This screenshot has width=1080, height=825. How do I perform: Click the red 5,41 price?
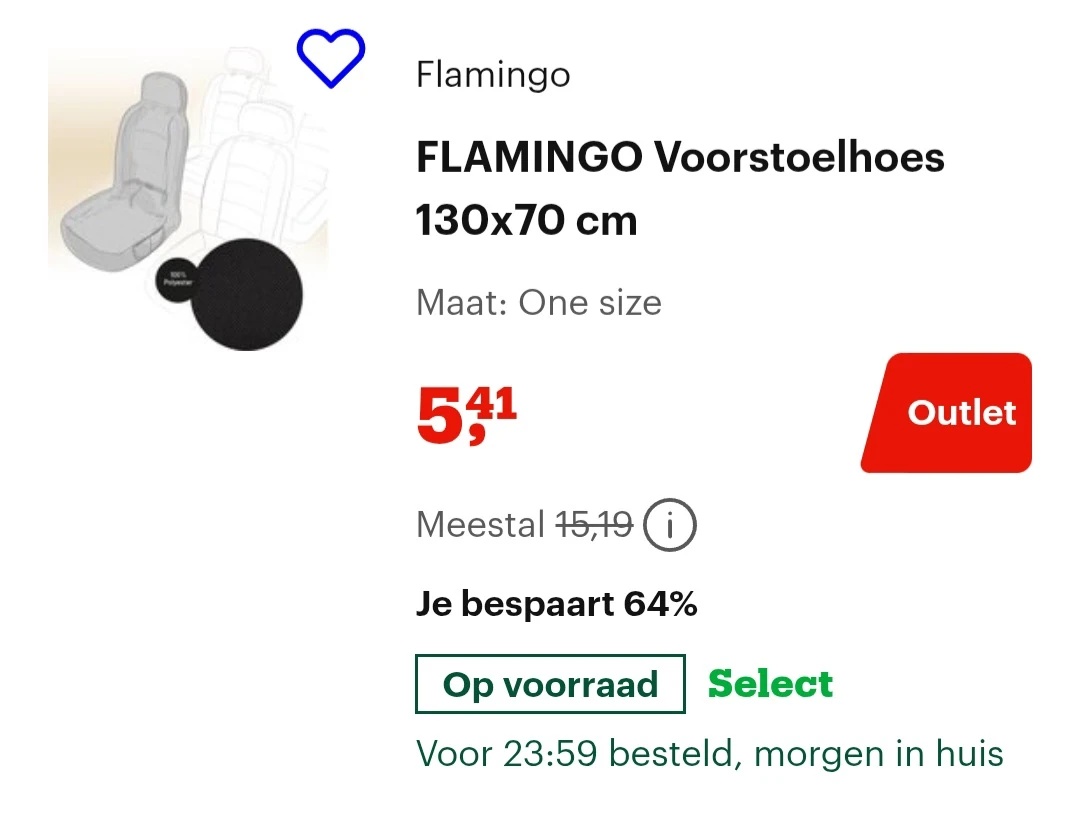click(467, 415)
